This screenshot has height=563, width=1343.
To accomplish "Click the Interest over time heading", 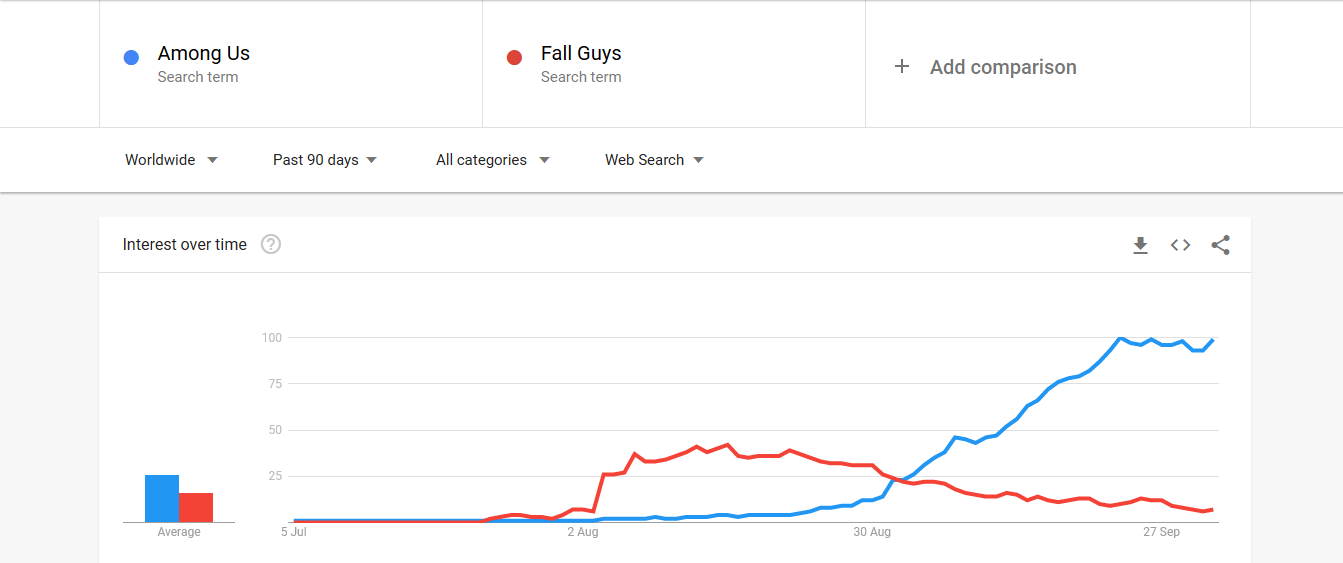I will click(x=184, y=244).
